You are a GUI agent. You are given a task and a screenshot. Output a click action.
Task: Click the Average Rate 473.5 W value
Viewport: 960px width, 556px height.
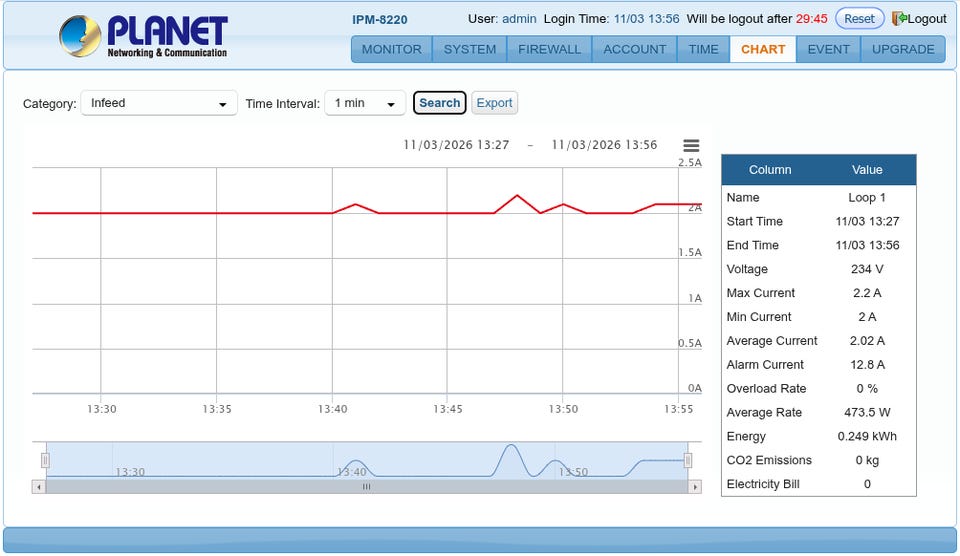tap(867, 413)
